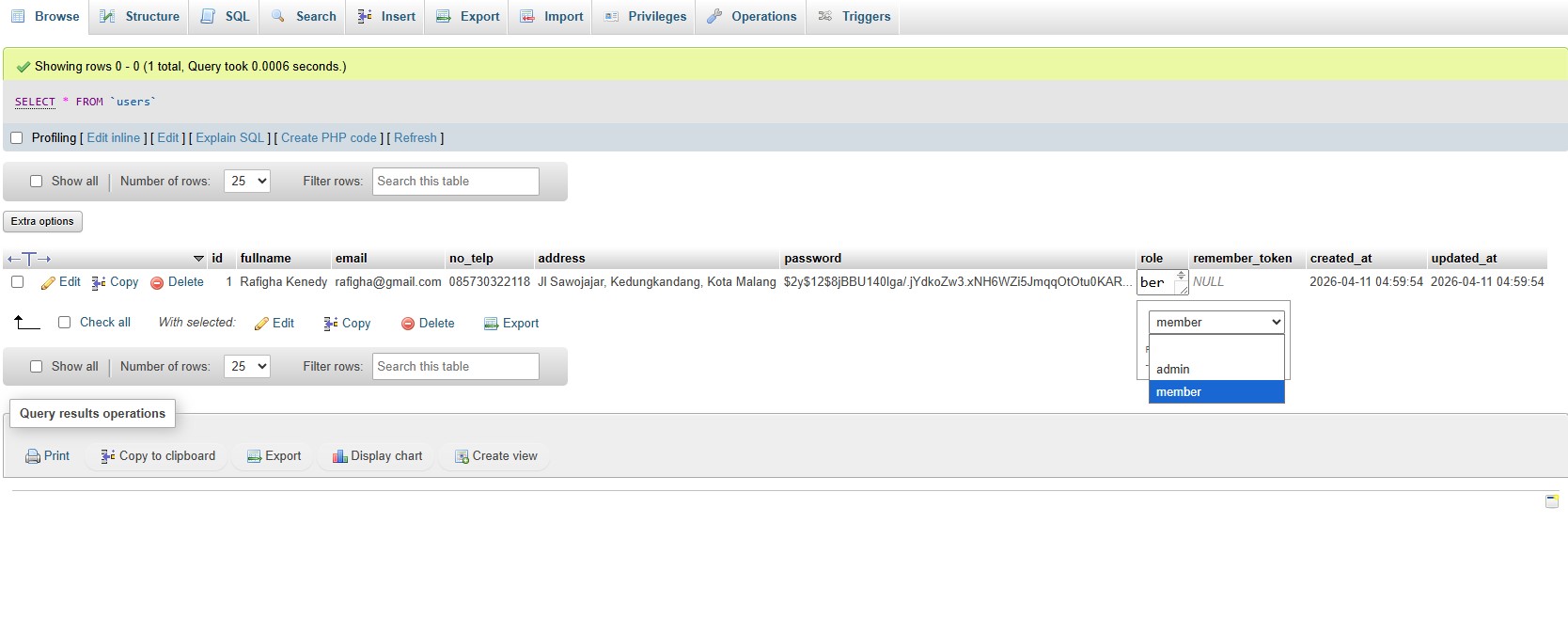Click the Export icon beside With selected
Screen dimensions: 1568x635
(x=491, y=324)
